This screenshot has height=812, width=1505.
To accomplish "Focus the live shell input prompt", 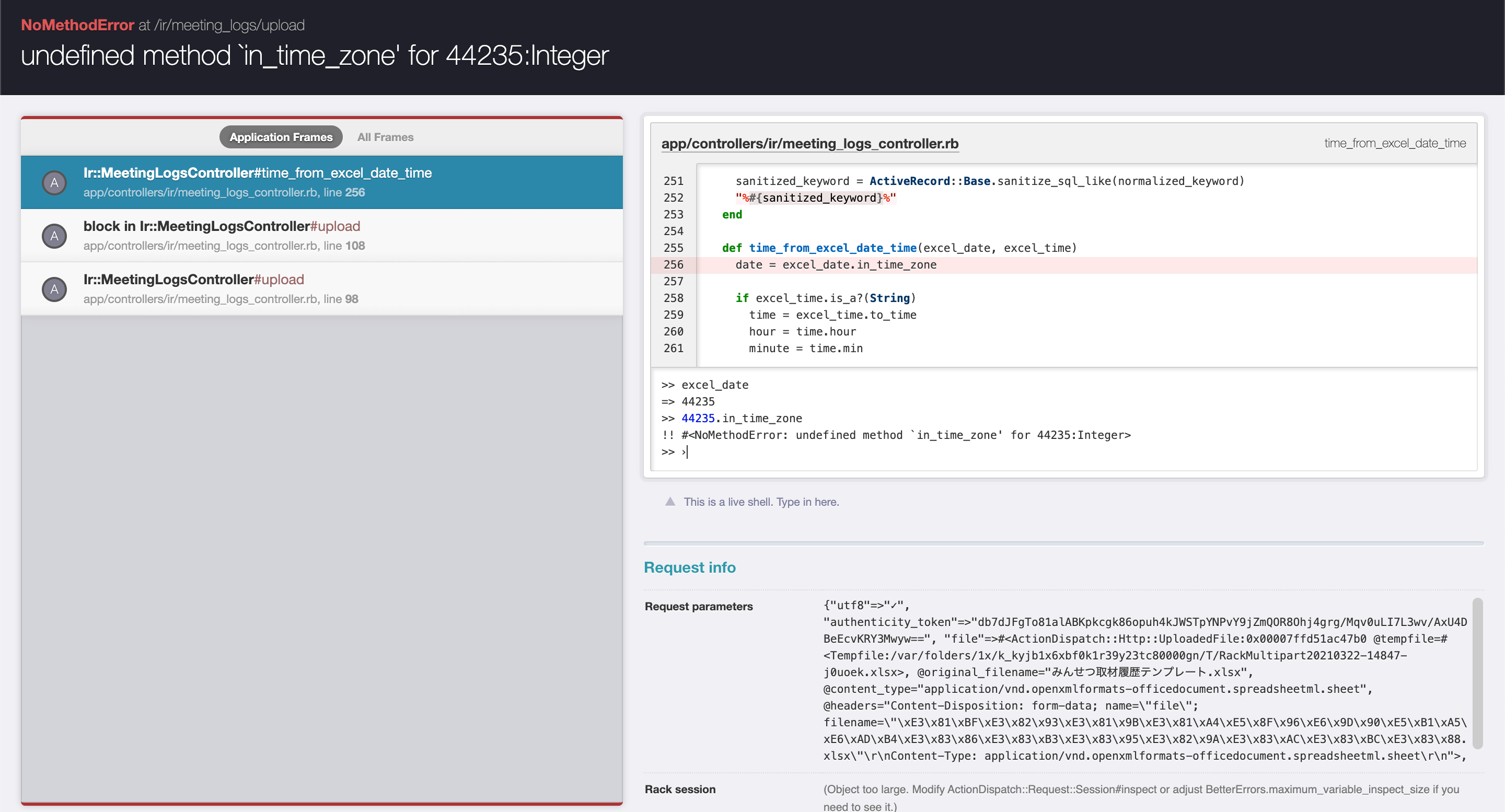I will point(689,451).
